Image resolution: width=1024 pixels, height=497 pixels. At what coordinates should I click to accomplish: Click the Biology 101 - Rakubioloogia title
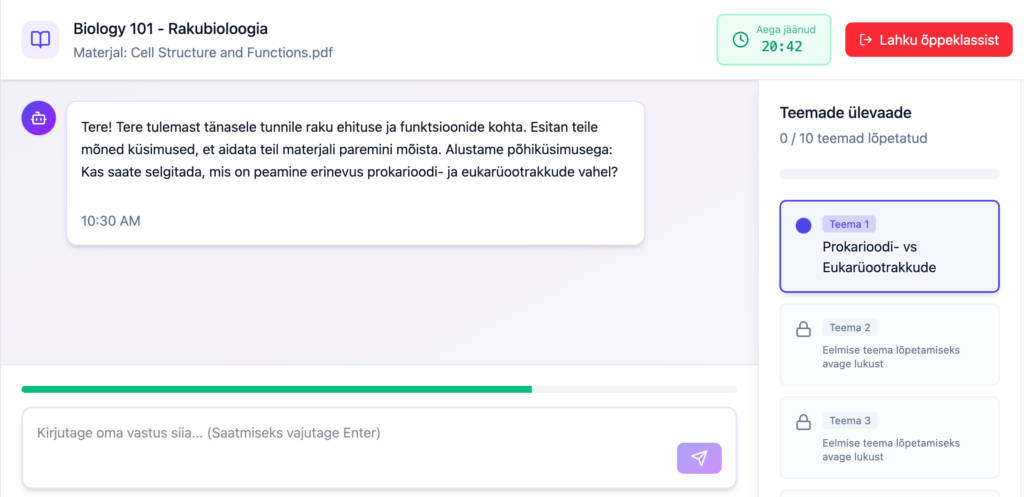(170, 28)
